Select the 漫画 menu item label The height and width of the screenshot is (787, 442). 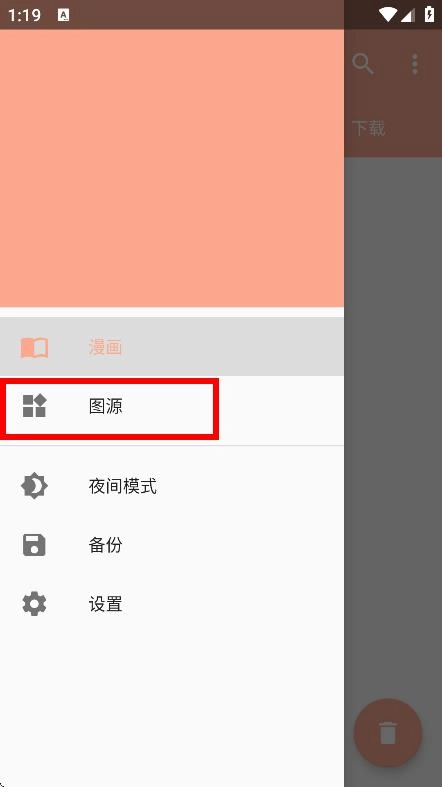pyautogui.click(x=105, y=347)
